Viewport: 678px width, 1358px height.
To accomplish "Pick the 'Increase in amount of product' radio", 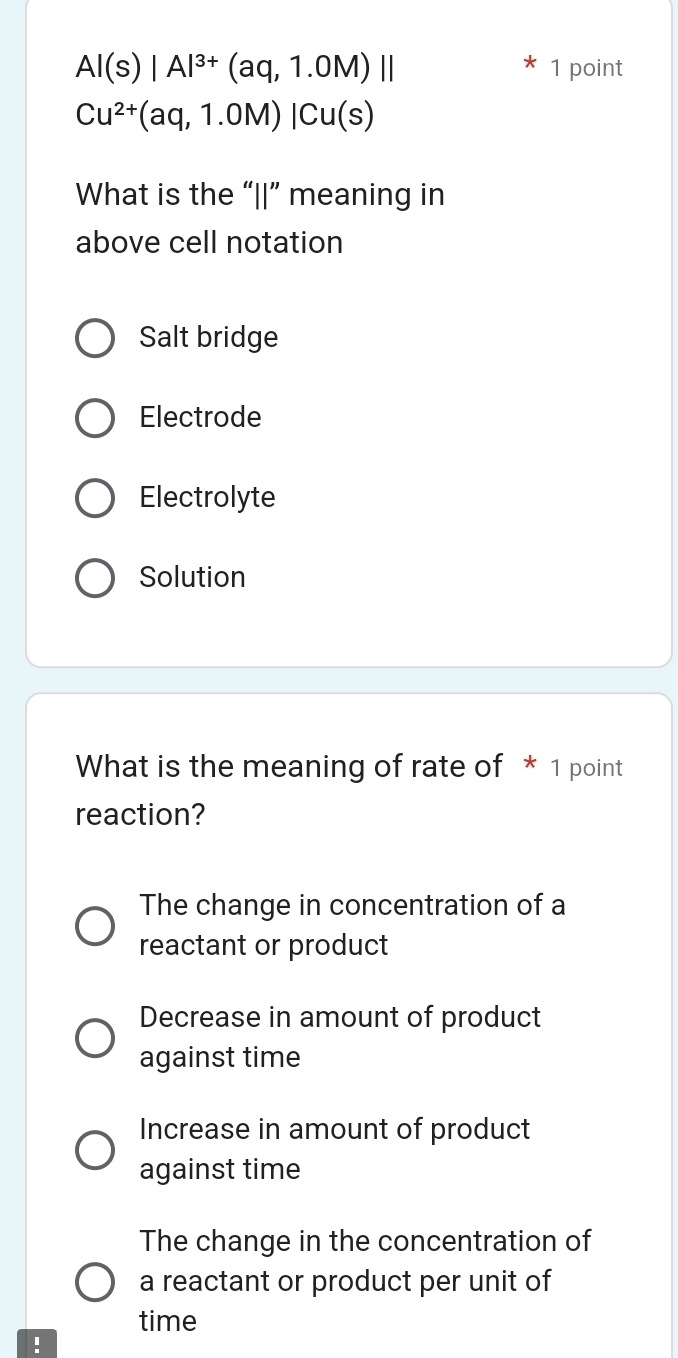I will click(x=95, y=1150).
